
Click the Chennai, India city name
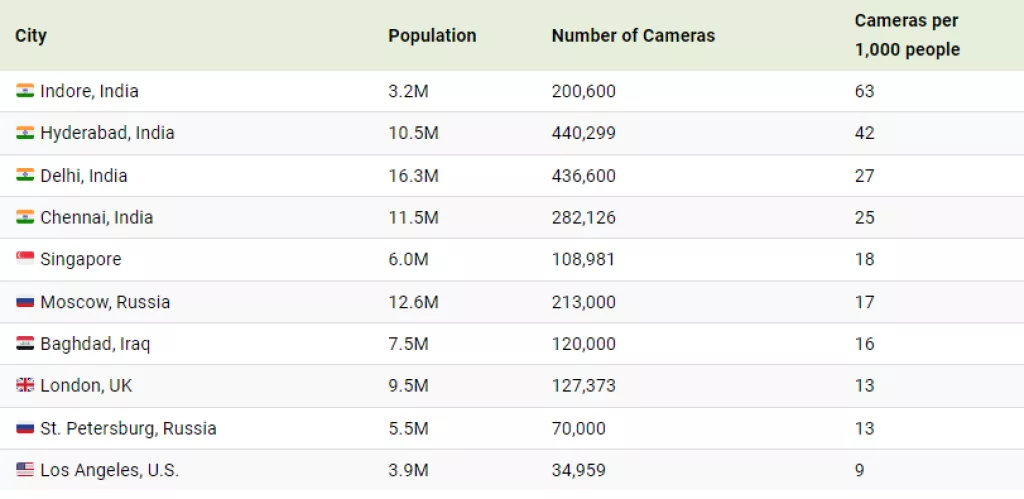tap(96, 218)
